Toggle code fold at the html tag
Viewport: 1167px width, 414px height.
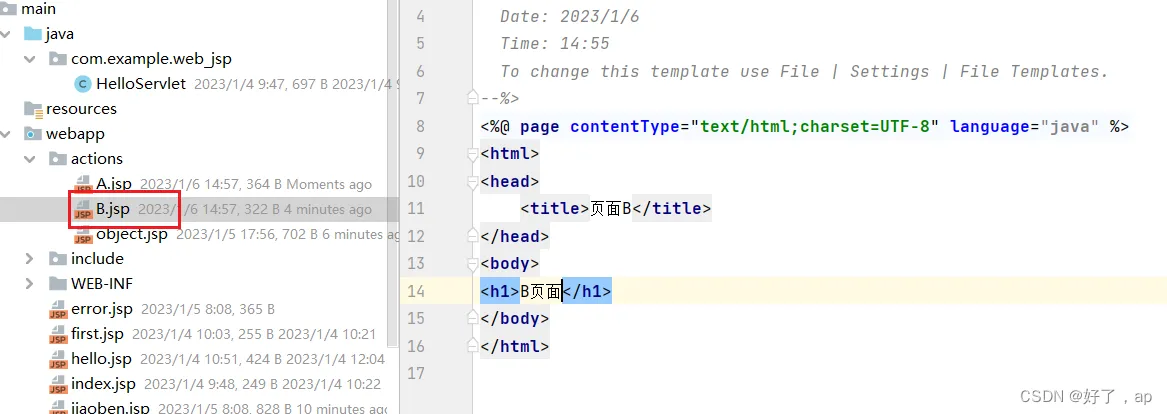[473, 154]
